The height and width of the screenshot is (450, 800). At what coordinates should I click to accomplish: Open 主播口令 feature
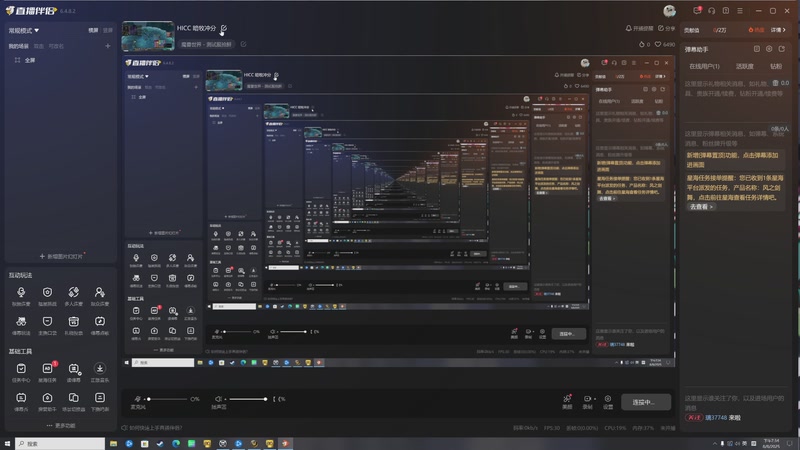(47, 325)
